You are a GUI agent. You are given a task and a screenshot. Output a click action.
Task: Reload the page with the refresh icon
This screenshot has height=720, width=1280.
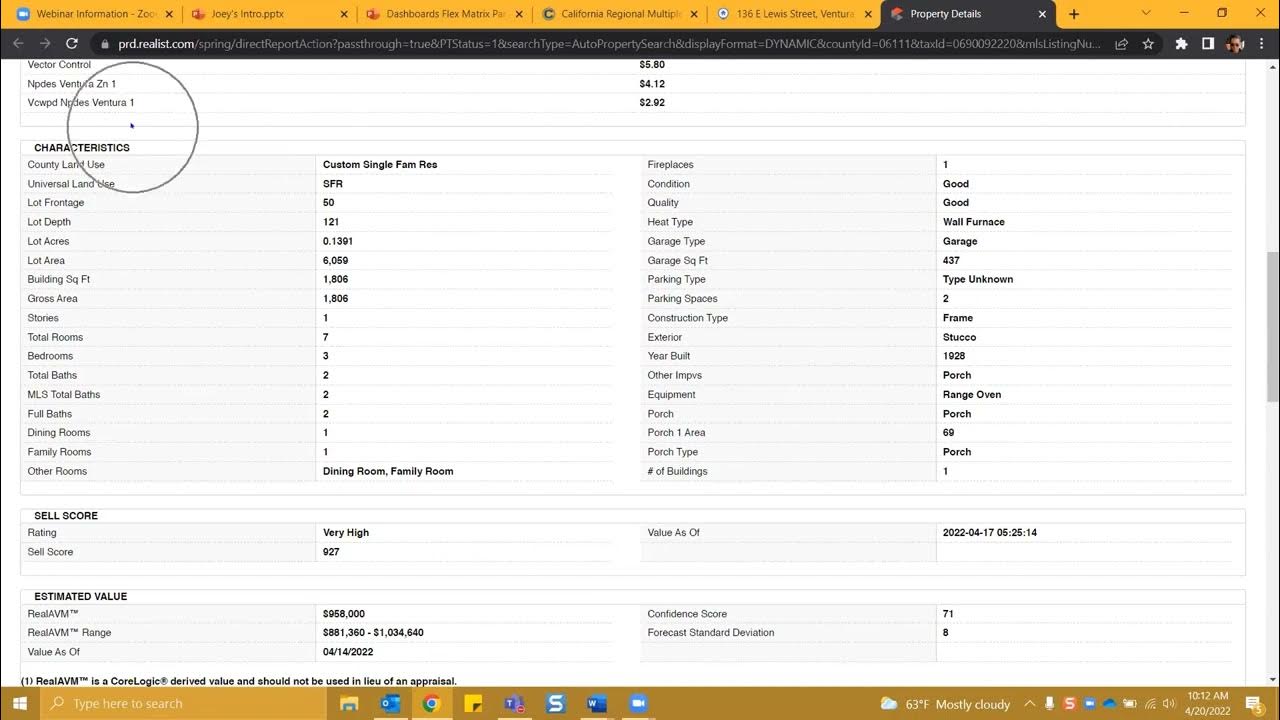72,44
